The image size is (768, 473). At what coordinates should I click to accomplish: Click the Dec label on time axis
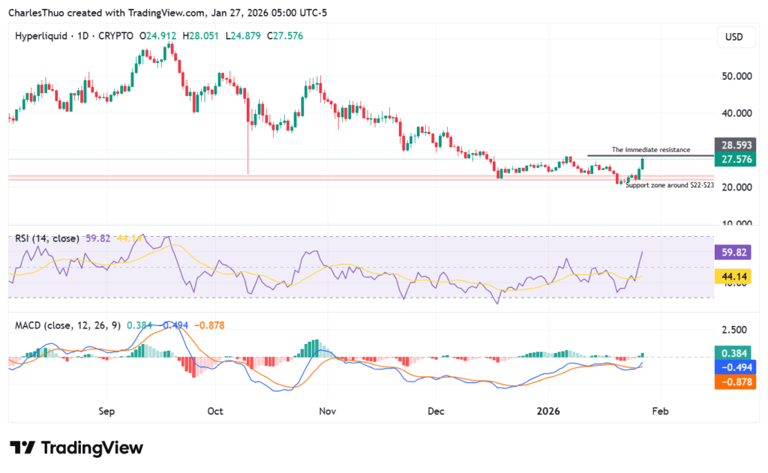(436, 411)
